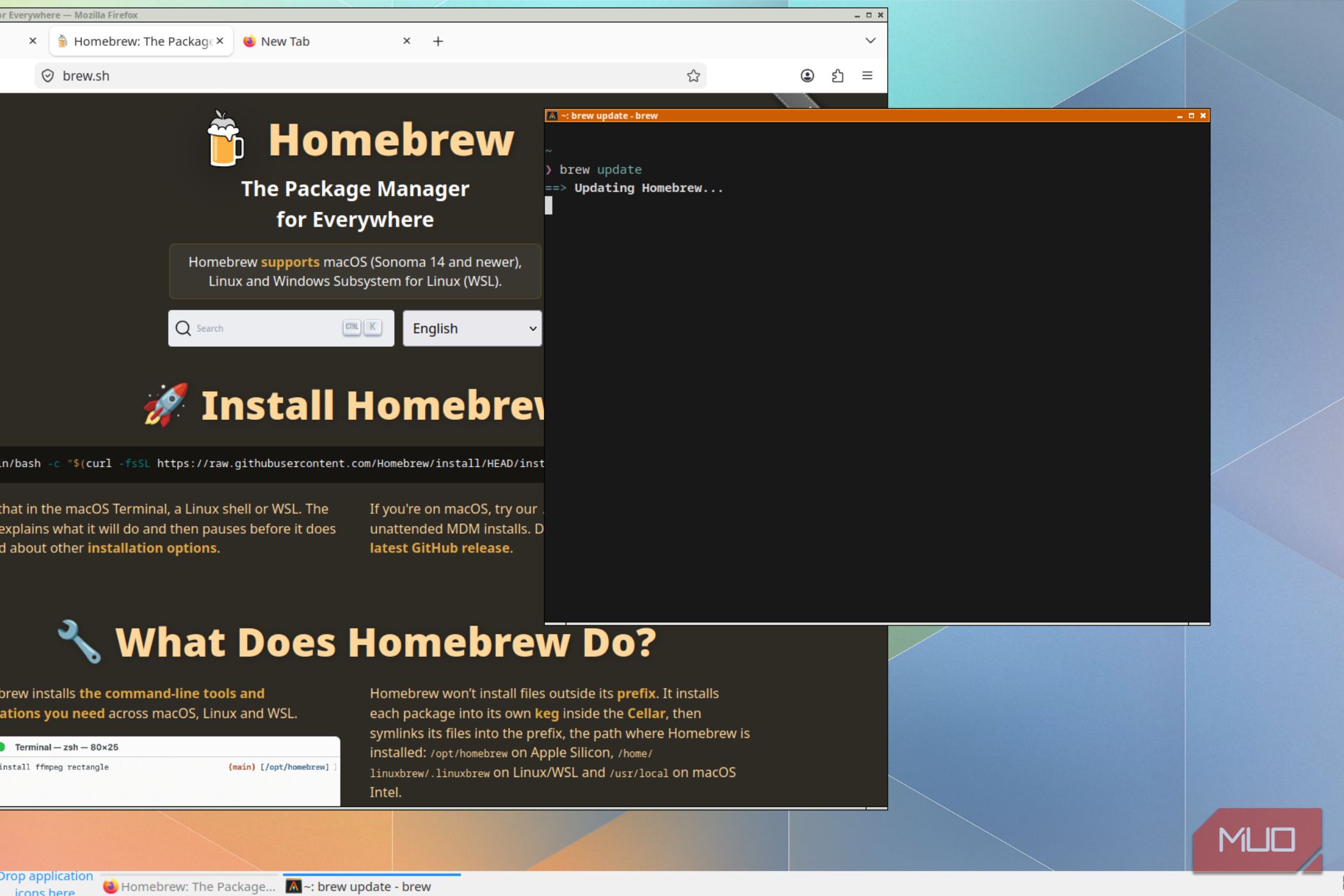Switch to the New Tab tab
1344x896 pixels.
click(319, 42)
